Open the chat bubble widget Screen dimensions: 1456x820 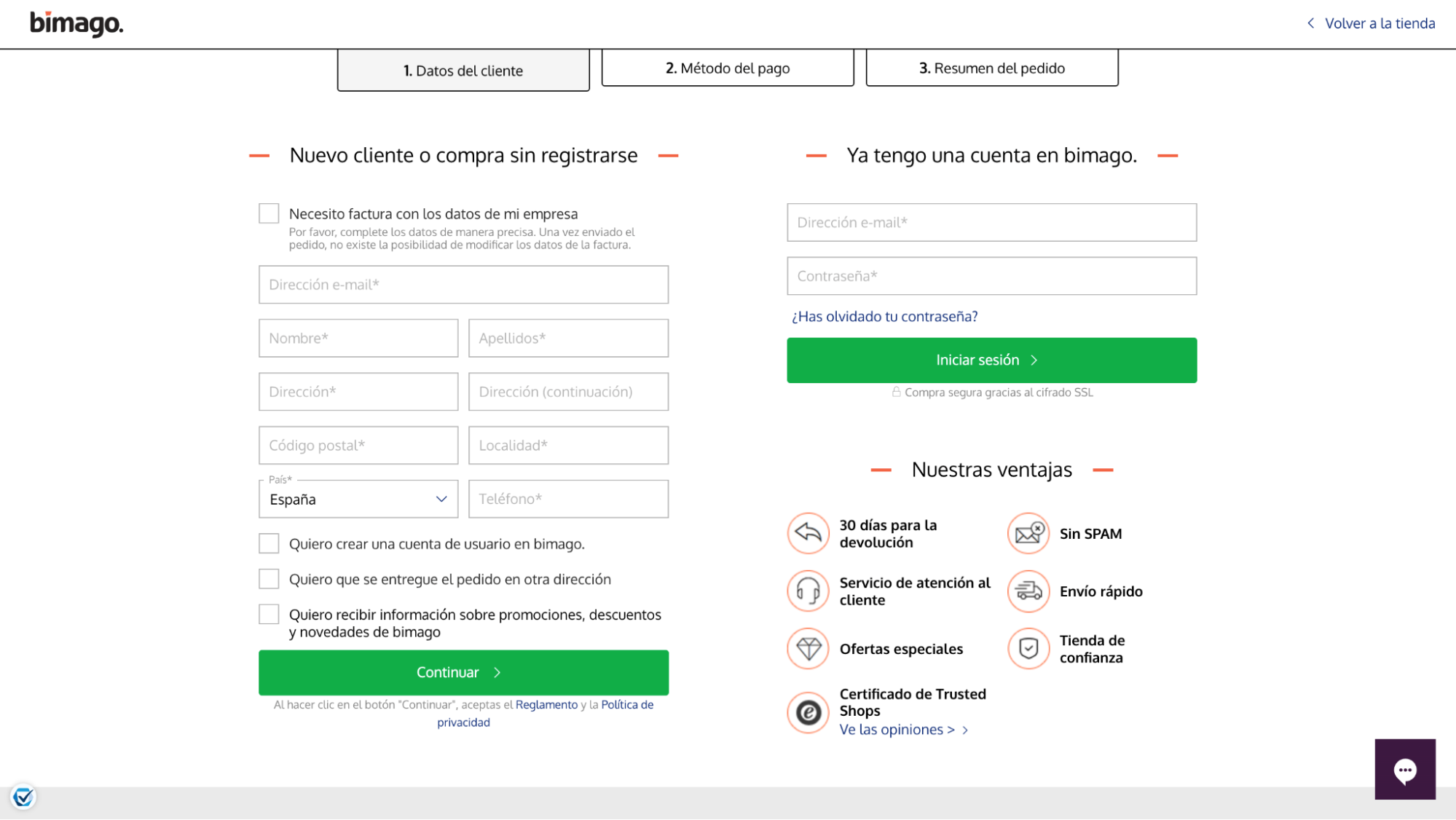(1404, 769)
